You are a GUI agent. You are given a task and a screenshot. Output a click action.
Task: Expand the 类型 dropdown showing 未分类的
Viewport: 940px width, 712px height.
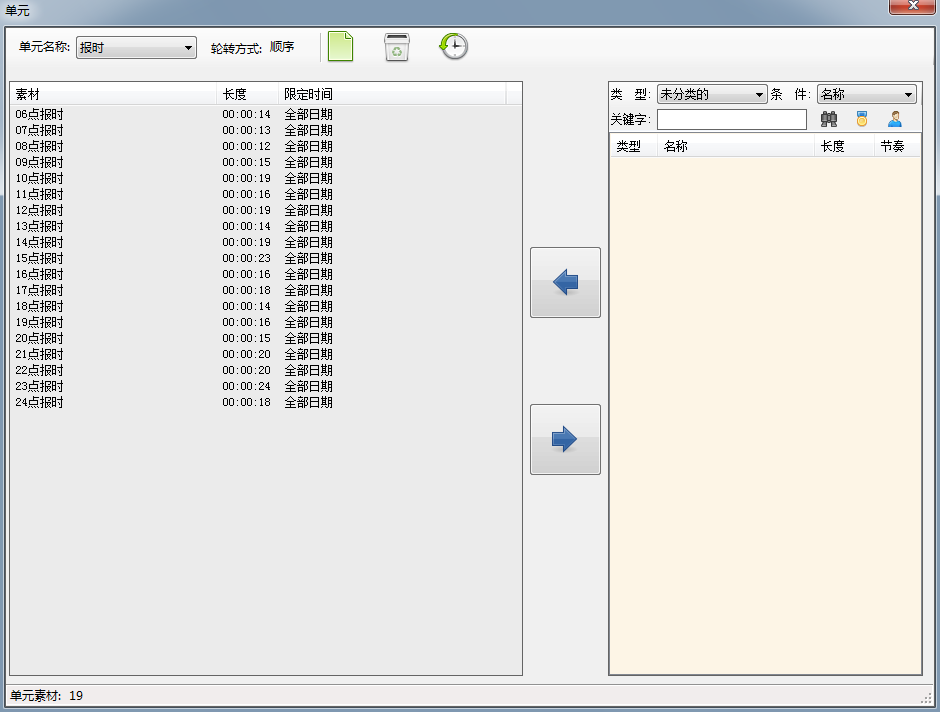711,95
